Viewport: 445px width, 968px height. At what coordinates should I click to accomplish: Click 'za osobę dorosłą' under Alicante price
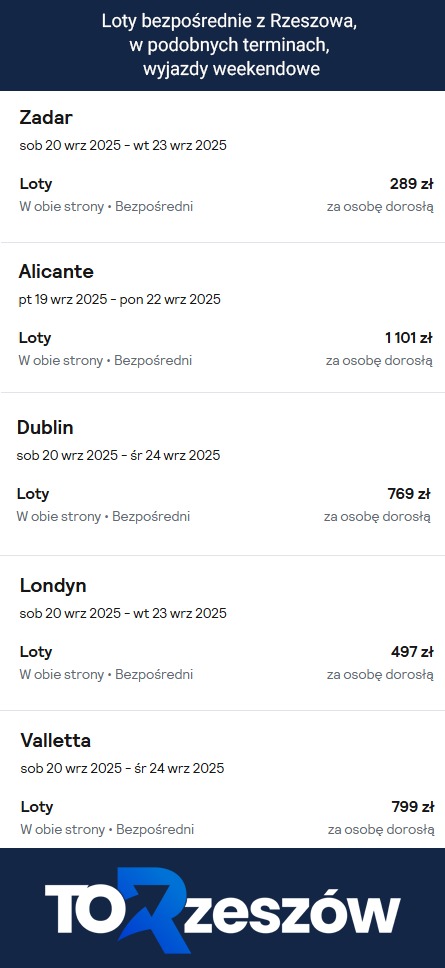coord(380,361)
